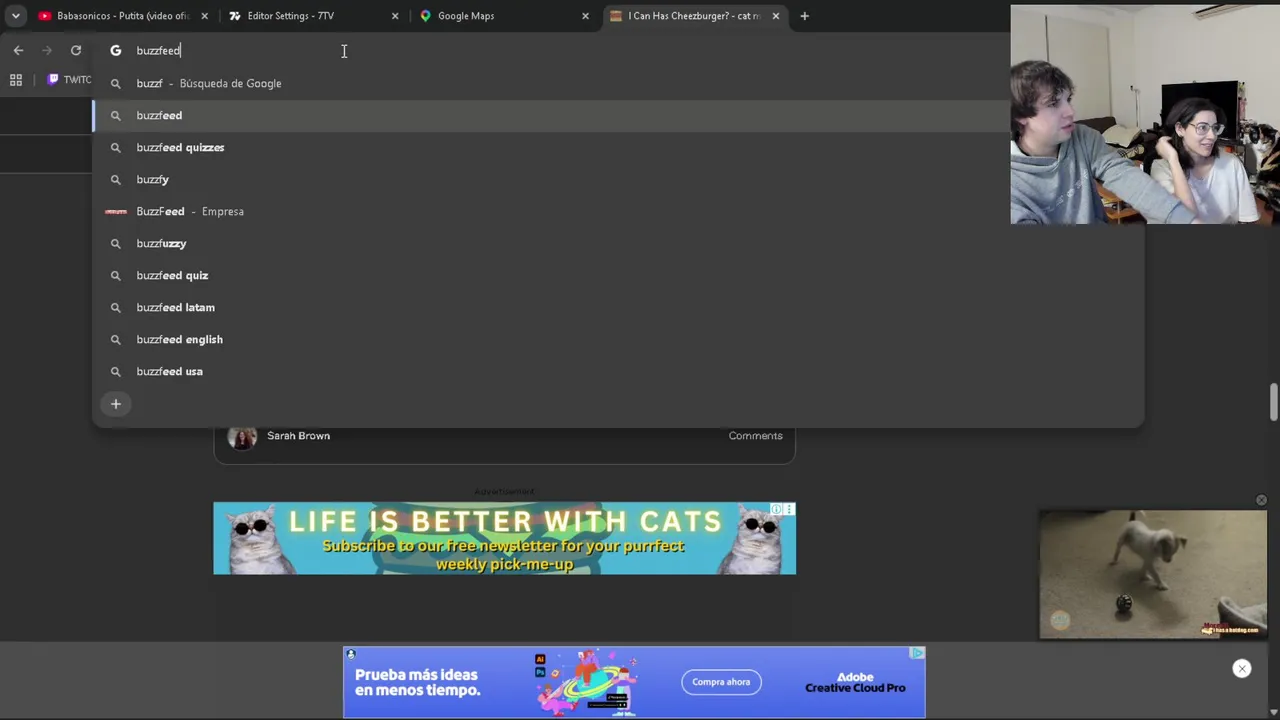Click the search icon beside 'buzzfeed quizzes'
1280x720 pixels.
click(x=115, y=147)
